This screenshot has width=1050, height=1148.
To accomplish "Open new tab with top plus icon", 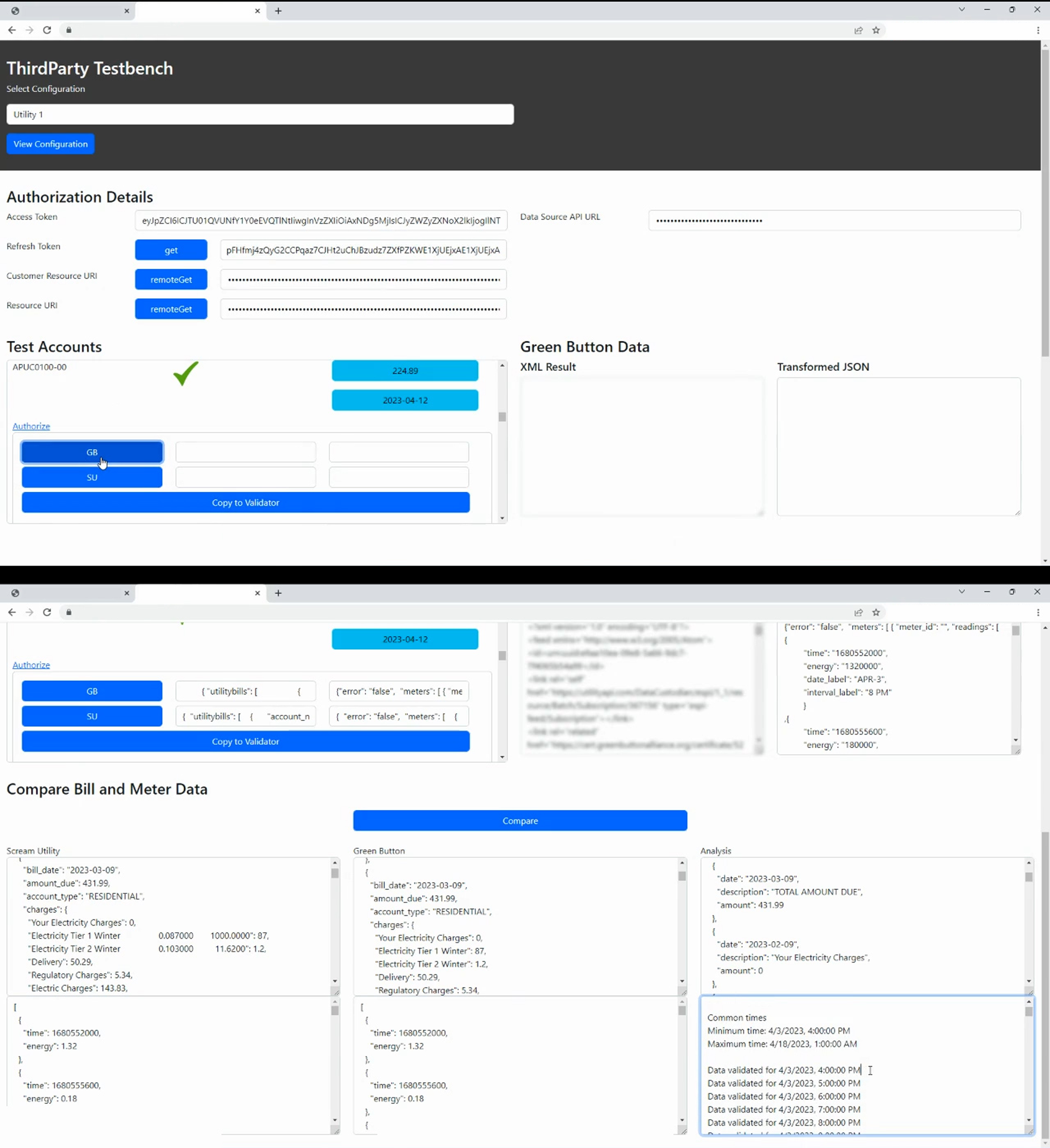I will [278, 11].
